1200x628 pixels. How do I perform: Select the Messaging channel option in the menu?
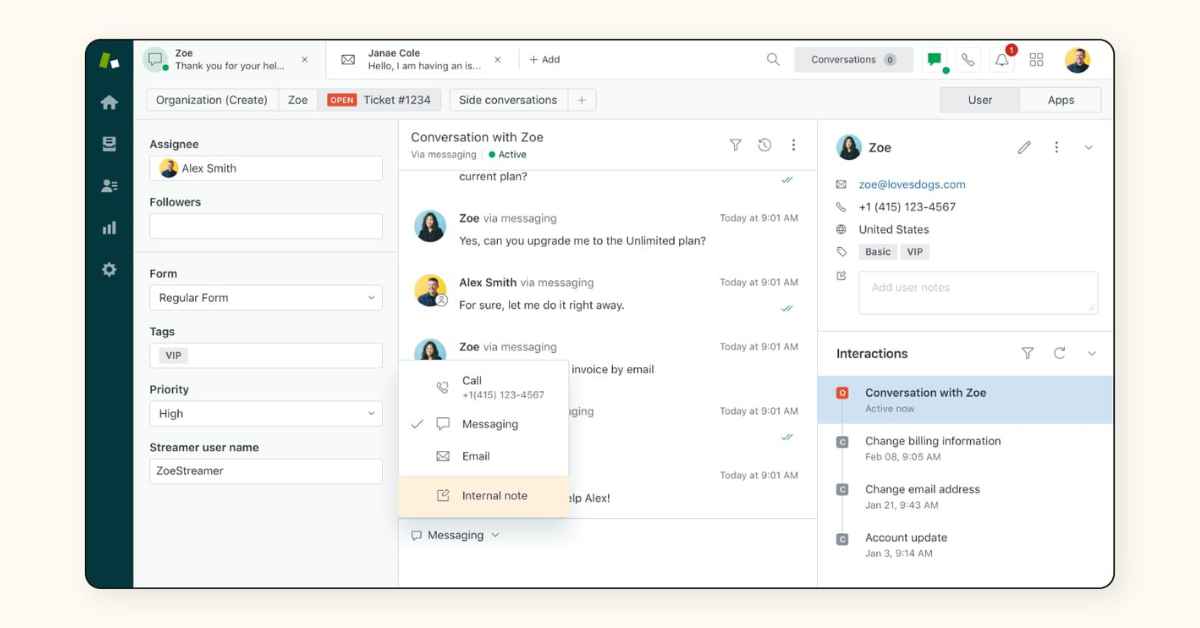(x=489, y=424)
